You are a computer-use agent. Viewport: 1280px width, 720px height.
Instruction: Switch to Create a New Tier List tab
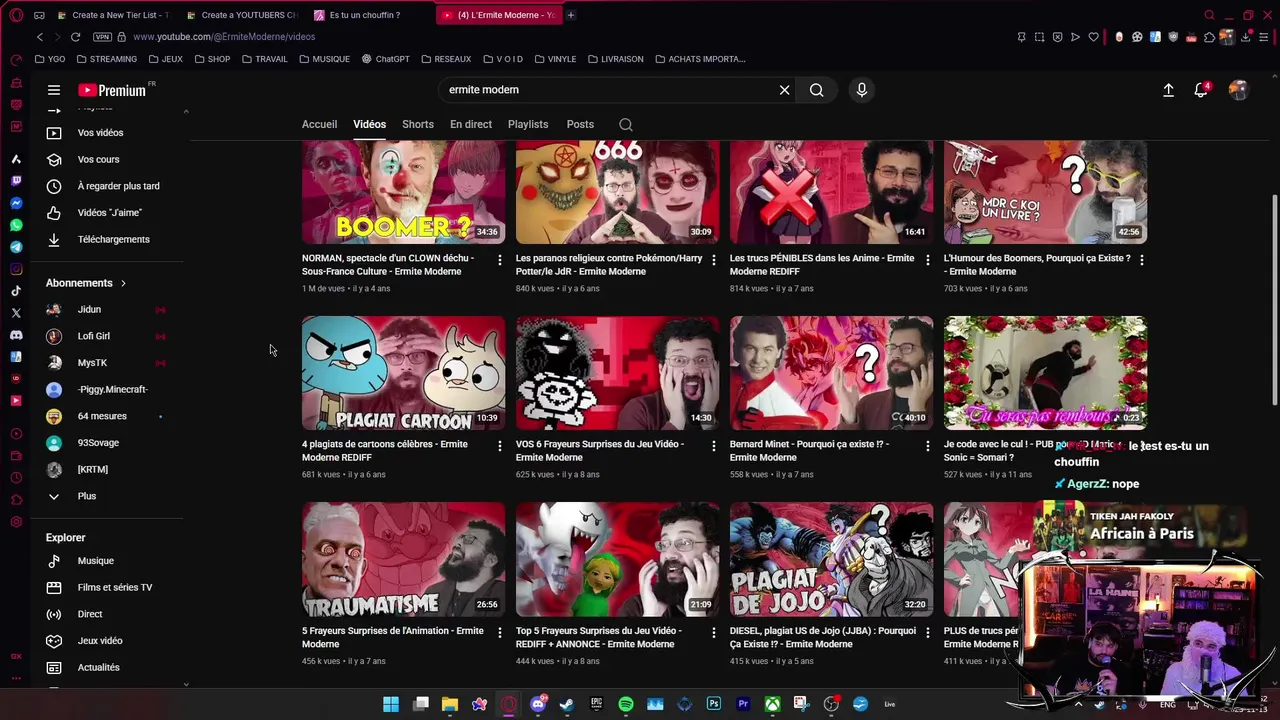pos(116,15)
